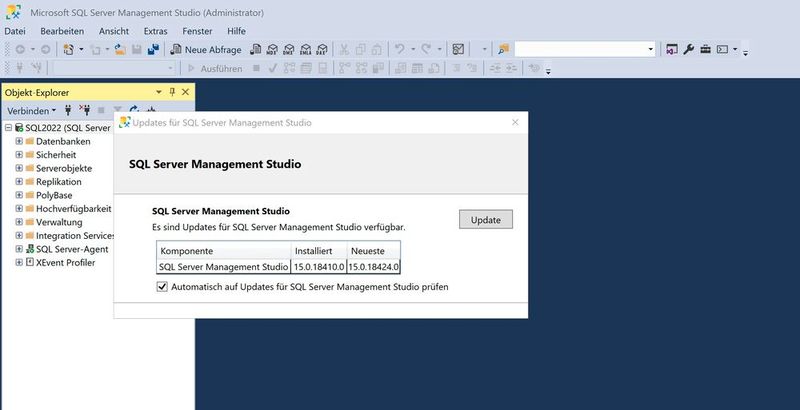The width and height of the screenshot is (800, 410).
Task: Click the Update button
Action: point(486,220)
